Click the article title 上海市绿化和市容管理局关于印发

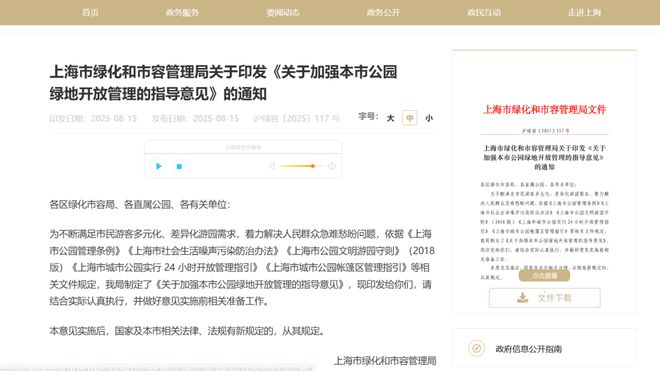click(x=224, y=83)
